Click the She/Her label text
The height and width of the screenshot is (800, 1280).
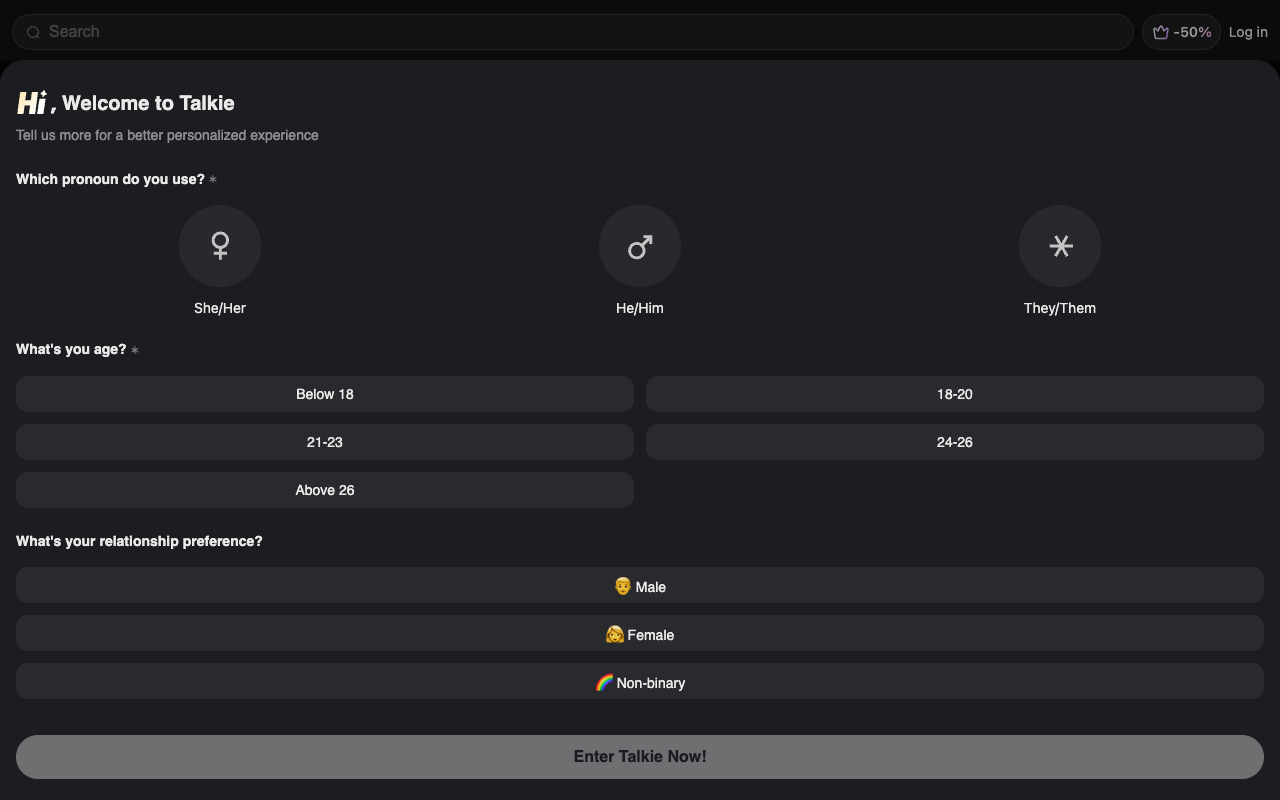[220, 308]
